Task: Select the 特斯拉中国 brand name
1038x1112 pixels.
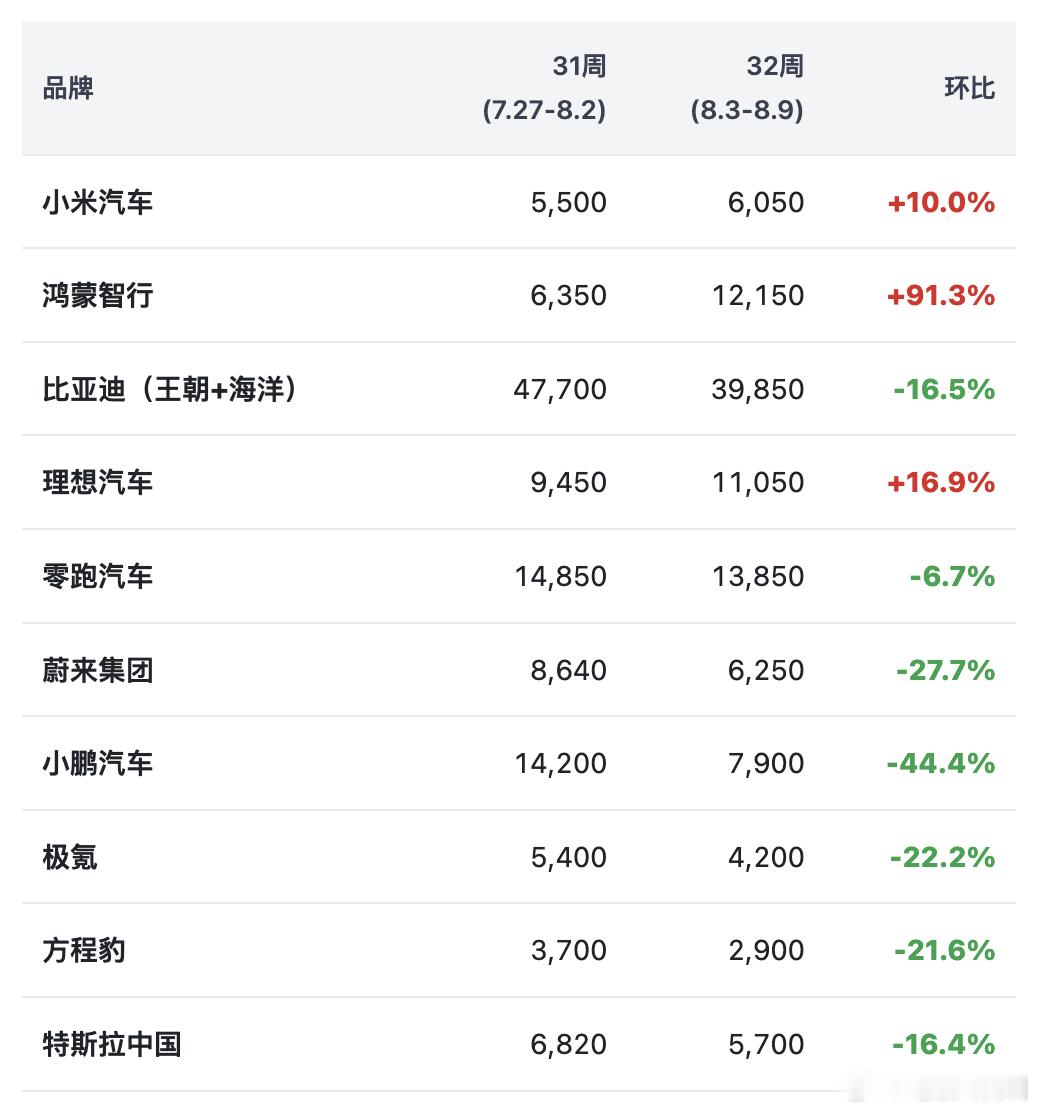Action: pos(112,1045)
